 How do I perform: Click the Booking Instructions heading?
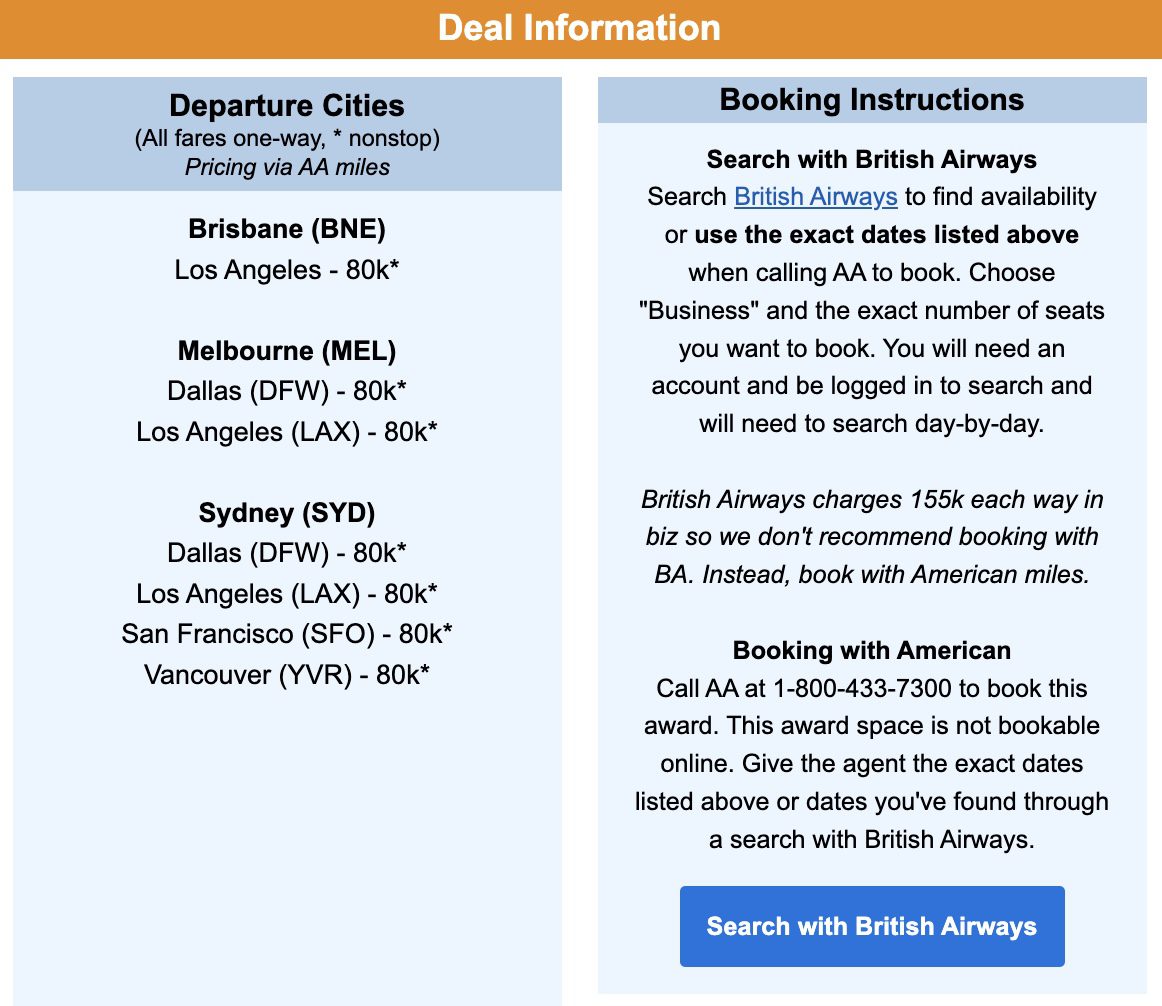click(x=872, y=99)
